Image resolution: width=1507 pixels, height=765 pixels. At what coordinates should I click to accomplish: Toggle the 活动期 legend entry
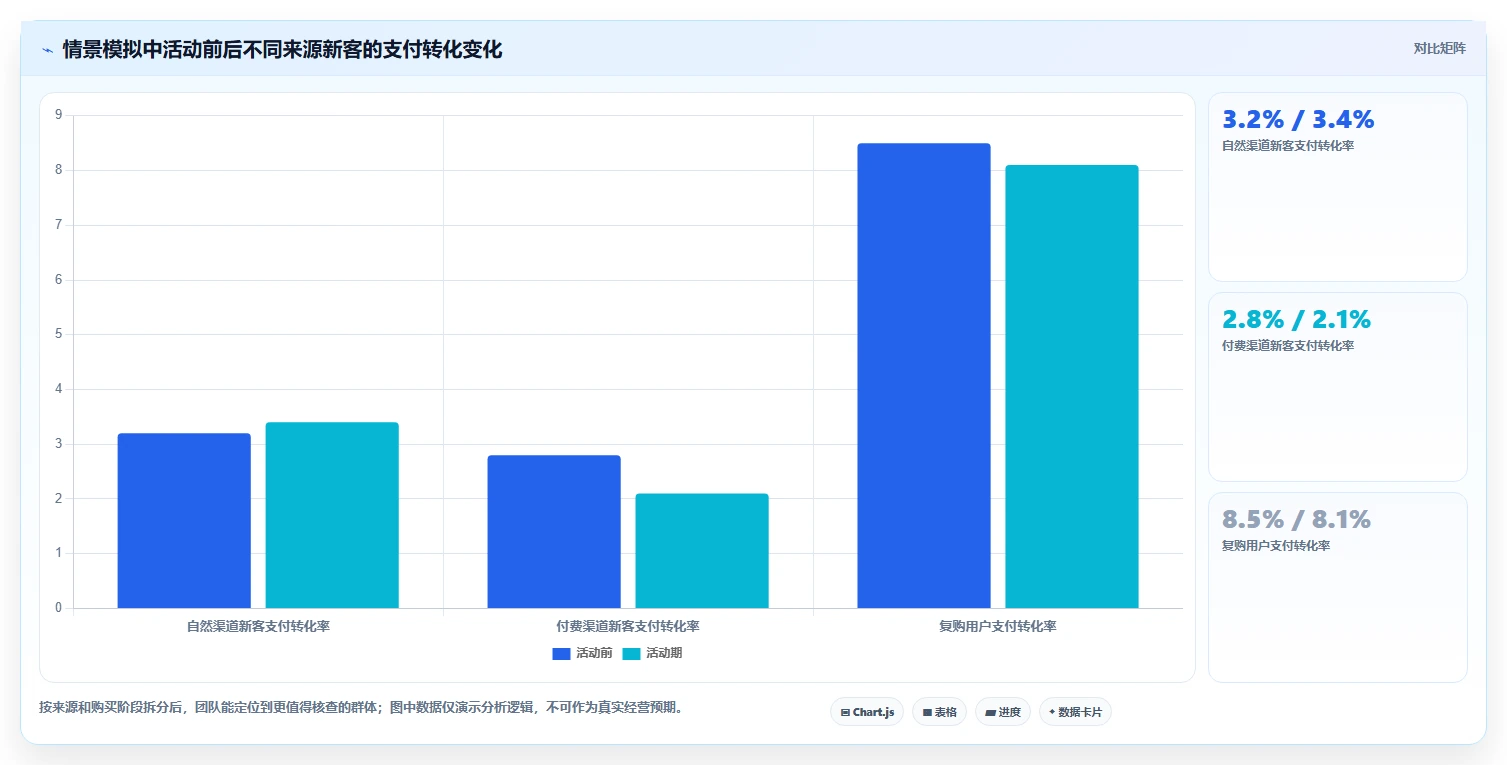tap(652, 653)
